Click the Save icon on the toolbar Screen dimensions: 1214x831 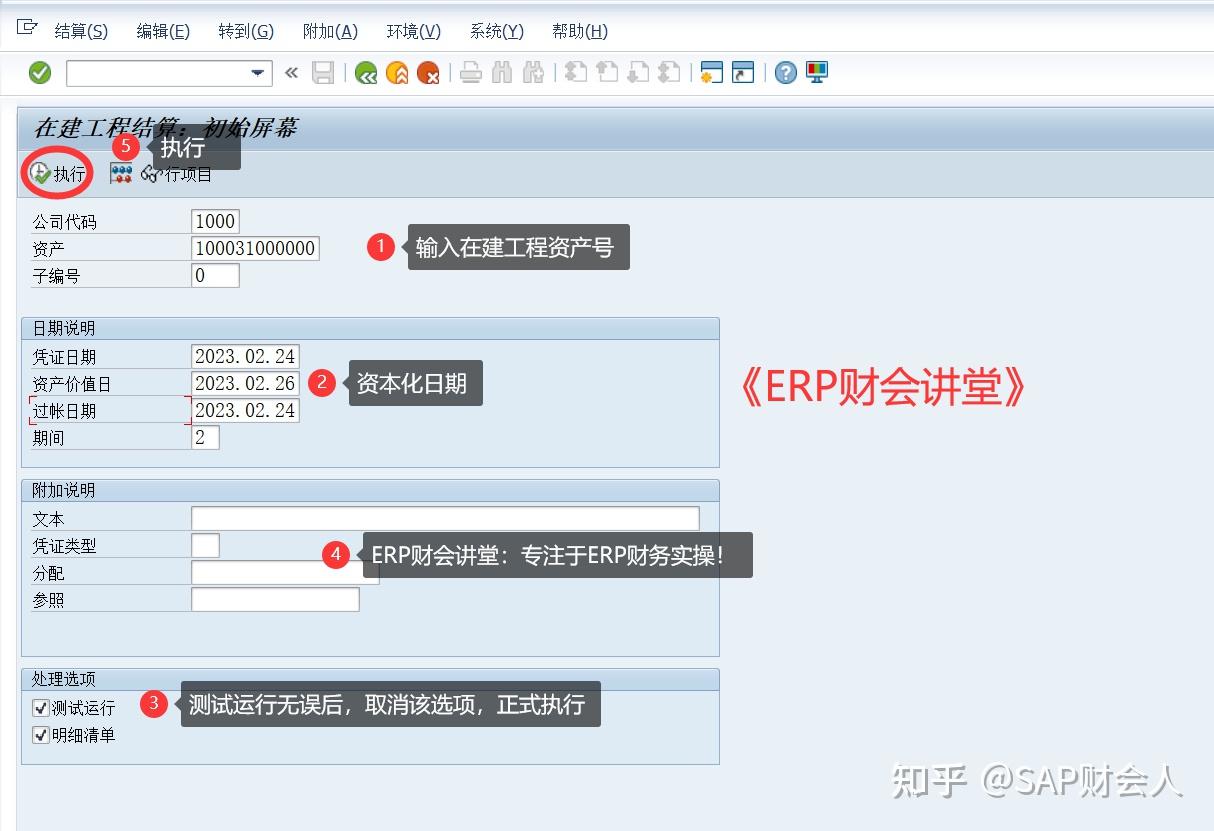321,72
